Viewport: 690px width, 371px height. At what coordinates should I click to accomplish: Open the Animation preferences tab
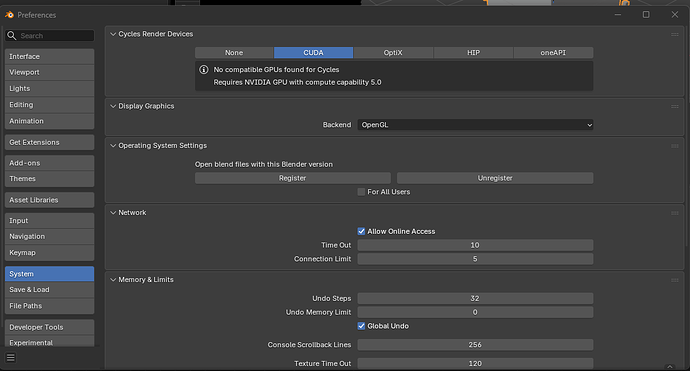click(x=49, y=121)
